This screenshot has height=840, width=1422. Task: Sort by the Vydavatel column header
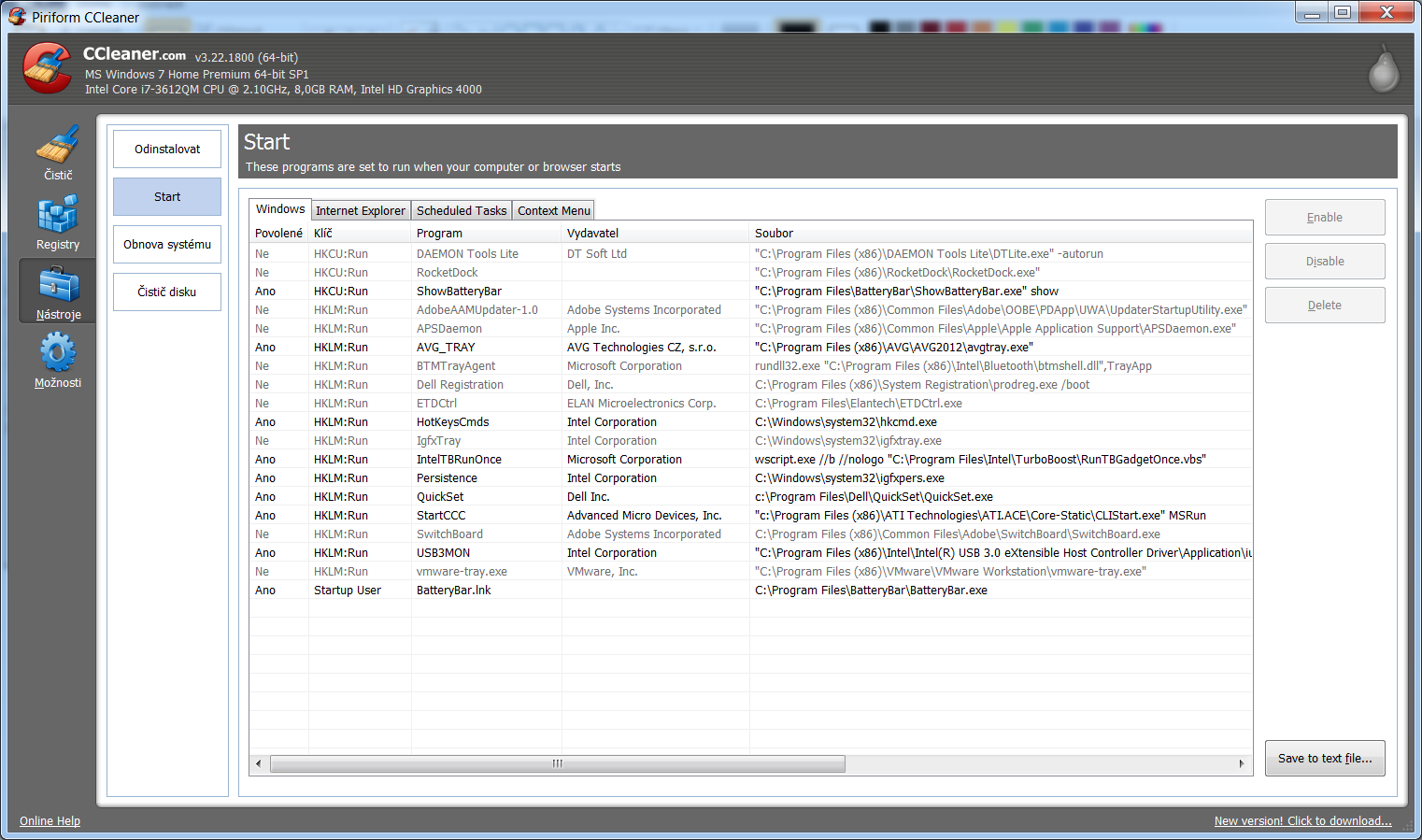pos(656,234)
